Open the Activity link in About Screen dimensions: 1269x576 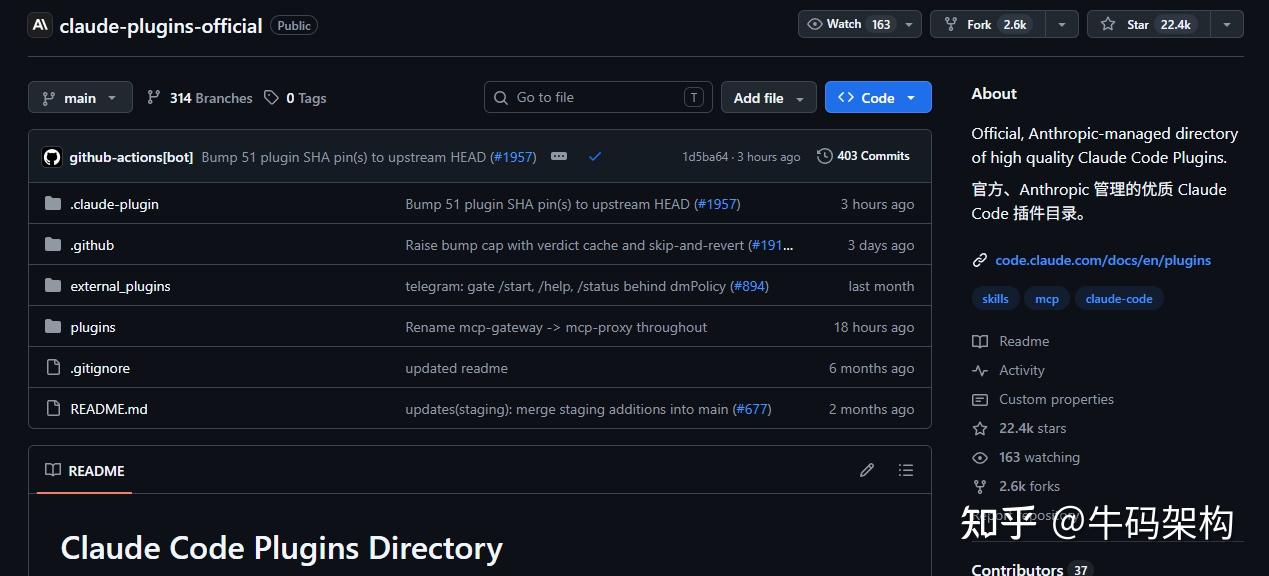point(1021,370)
